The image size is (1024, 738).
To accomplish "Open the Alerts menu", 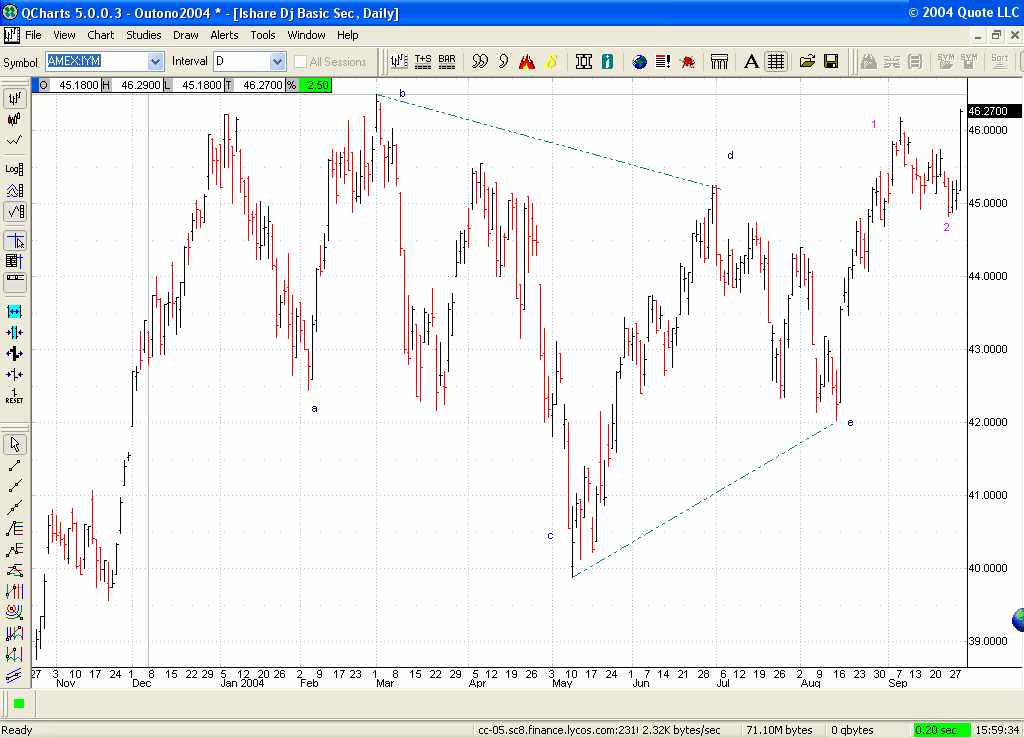I will 224,35.
